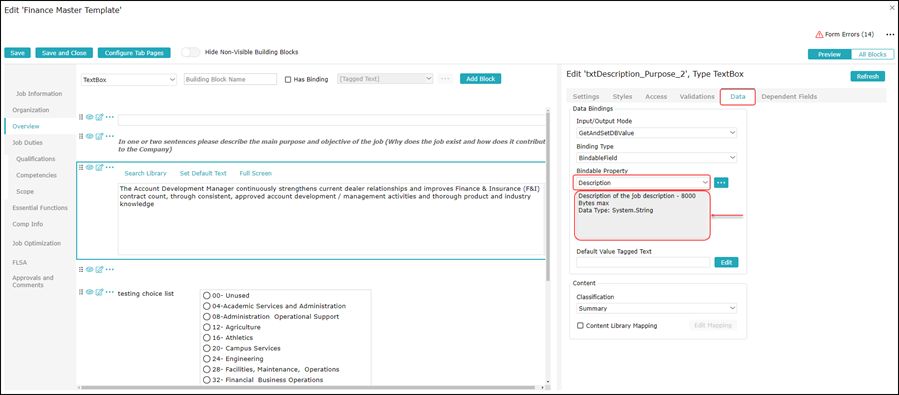Click the Save button

[x=17, y=53]
